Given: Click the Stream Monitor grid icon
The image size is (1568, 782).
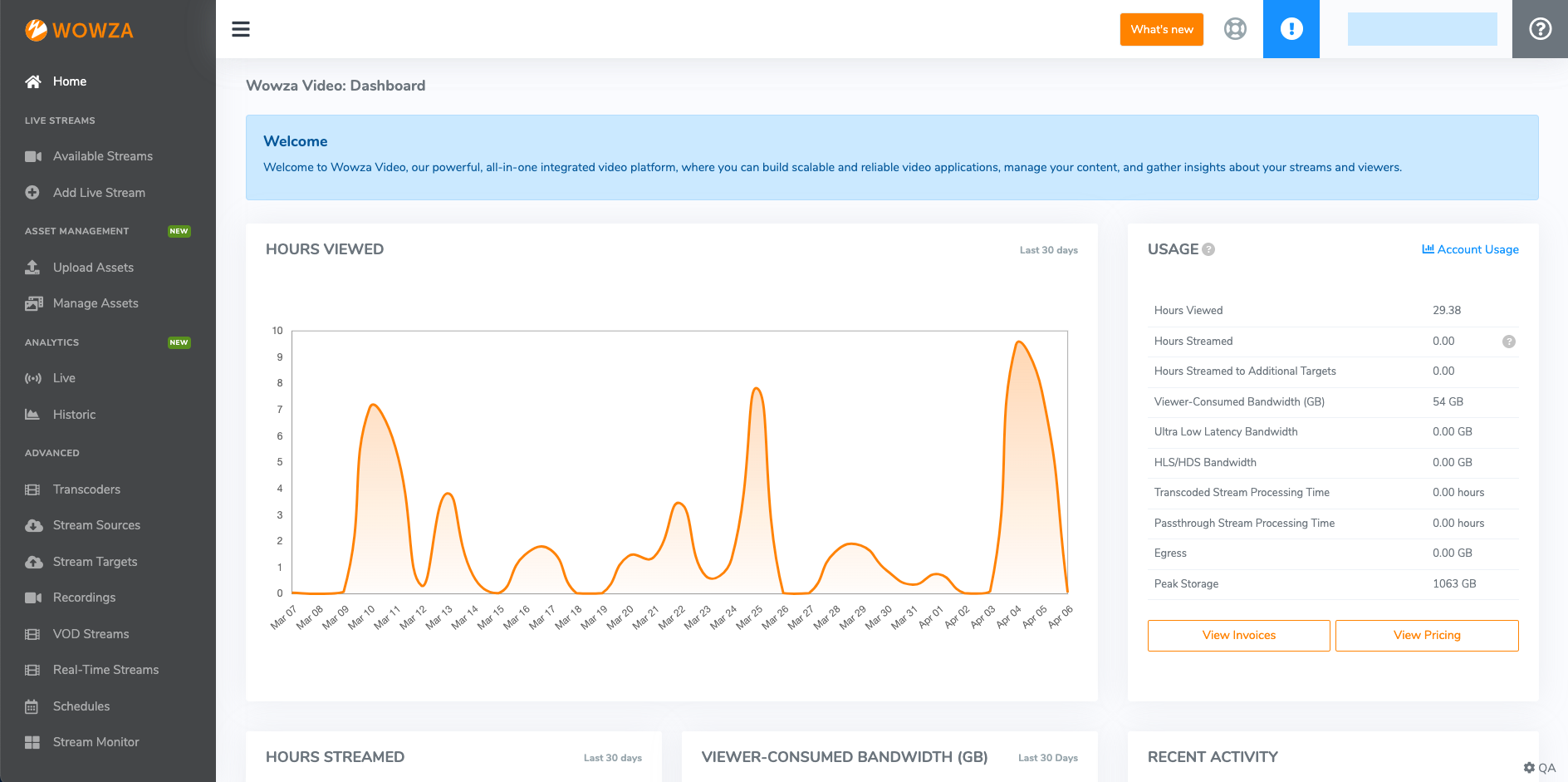Looking at the screenshot, I should pyautogui.click(x=32, y=742).
